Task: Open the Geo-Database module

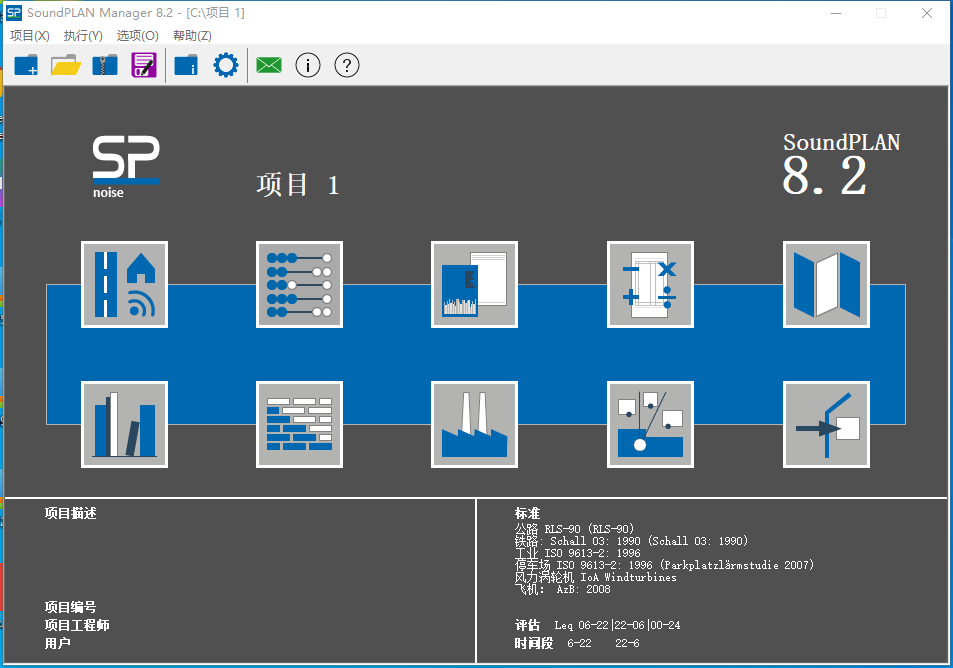Action: [x=124, y=284]
